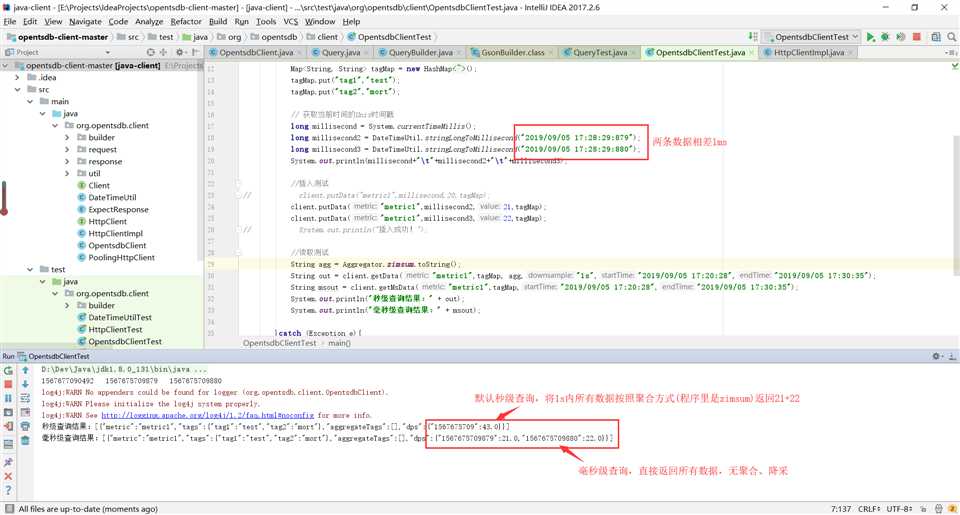This screenshot has height=515, width=960.
Task: Rerun OpentsdbClientTest icon in Run panel
Action: (x=9, y=370)
